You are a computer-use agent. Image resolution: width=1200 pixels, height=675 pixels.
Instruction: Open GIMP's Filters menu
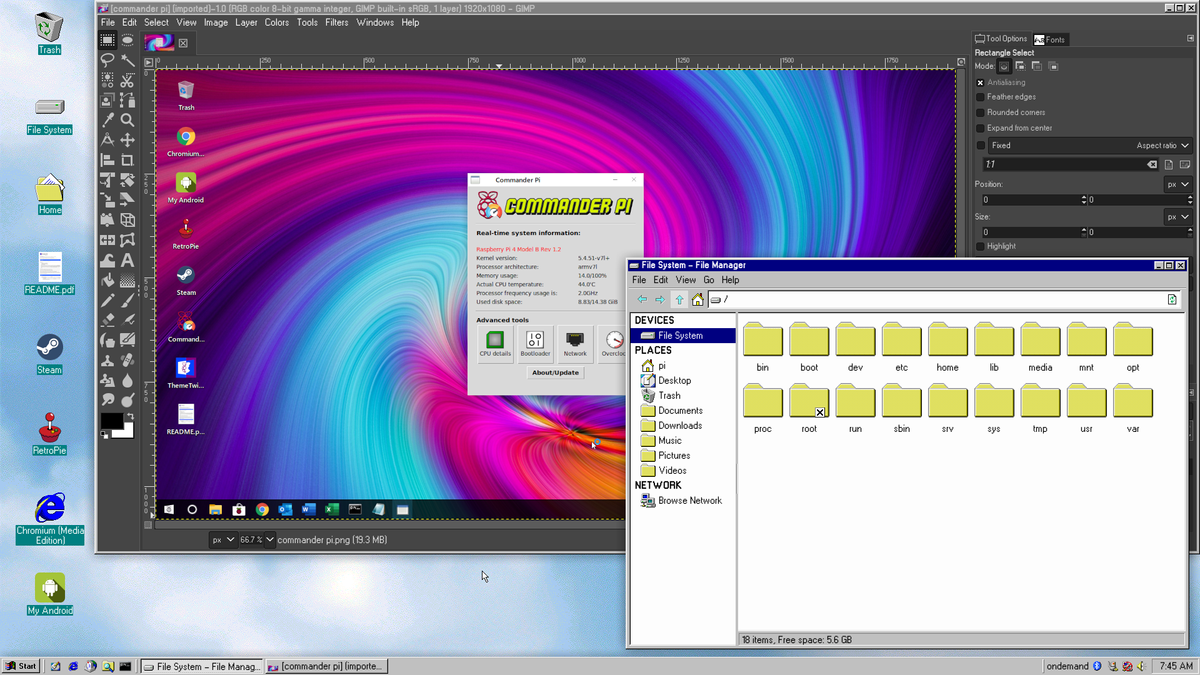[x=336, y=22]
